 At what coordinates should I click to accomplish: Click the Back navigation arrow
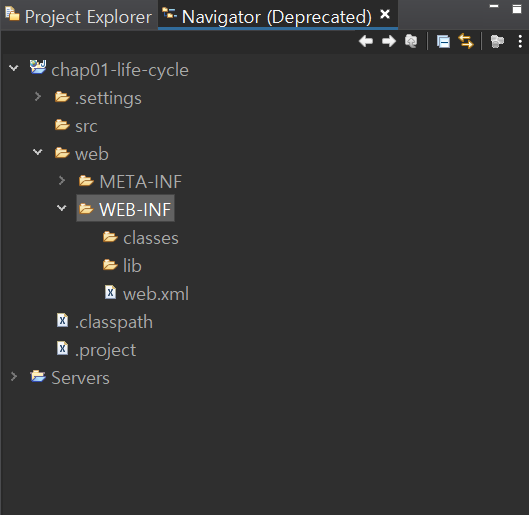(x=366, y=41)
